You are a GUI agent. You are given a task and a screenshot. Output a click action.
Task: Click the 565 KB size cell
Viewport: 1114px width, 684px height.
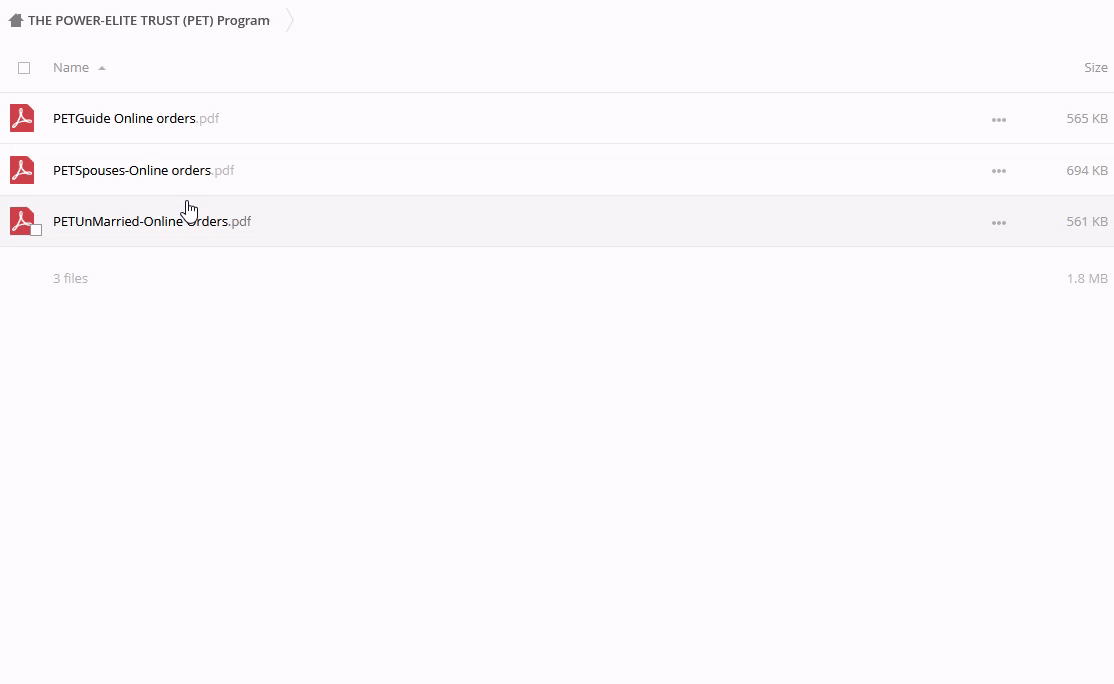tap(1086, 119)
